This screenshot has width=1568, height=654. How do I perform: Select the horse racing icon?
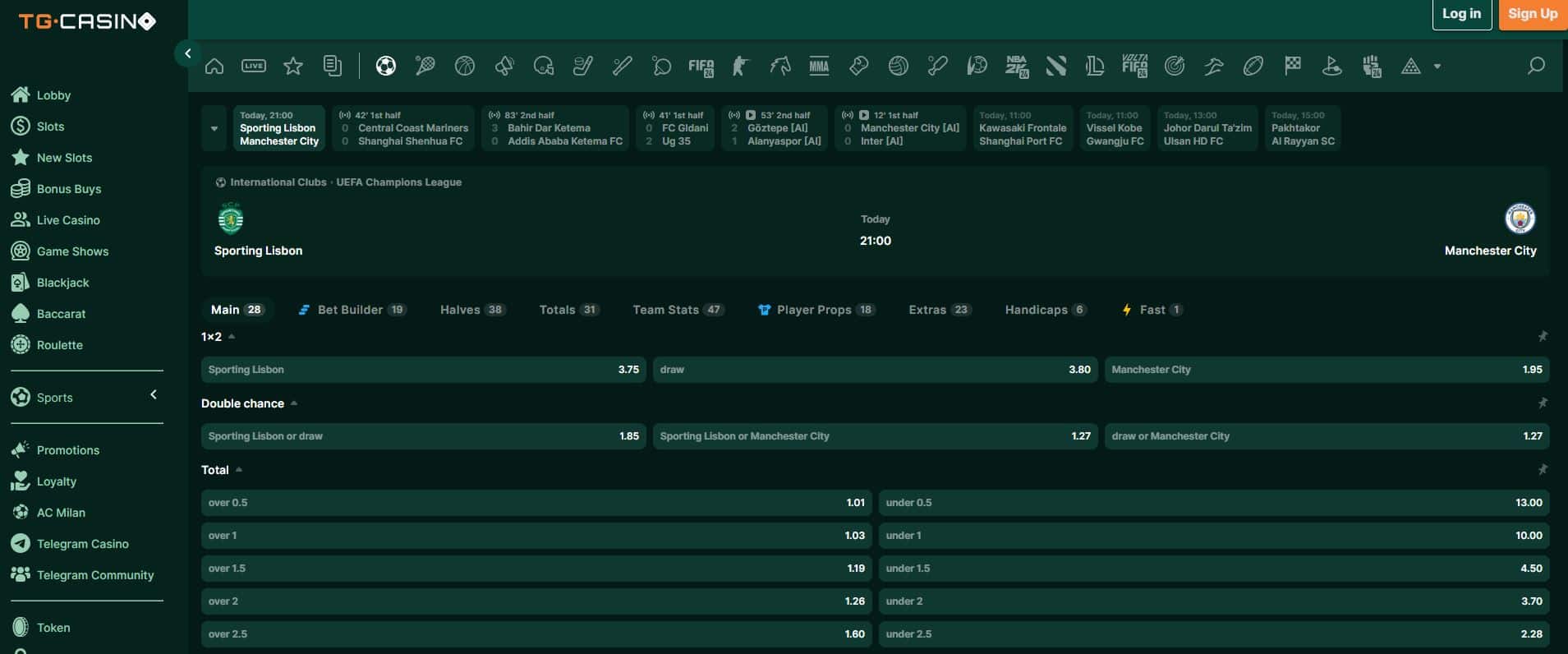click(x=780, y=67)
